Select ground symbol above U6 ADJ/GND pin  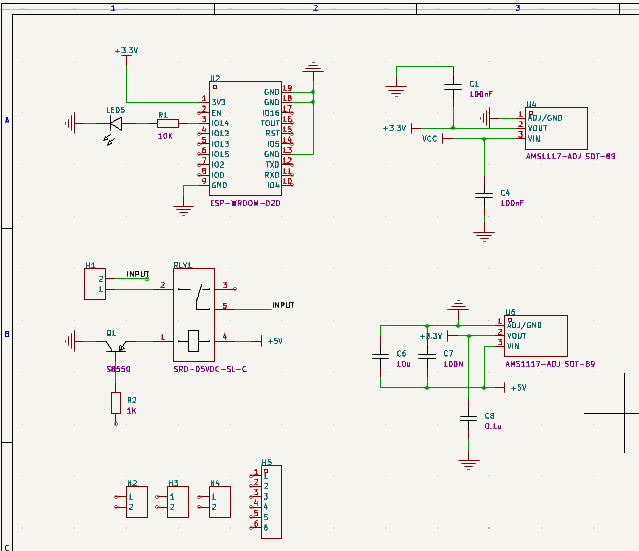pyautogui.click(x=458, y=306)
